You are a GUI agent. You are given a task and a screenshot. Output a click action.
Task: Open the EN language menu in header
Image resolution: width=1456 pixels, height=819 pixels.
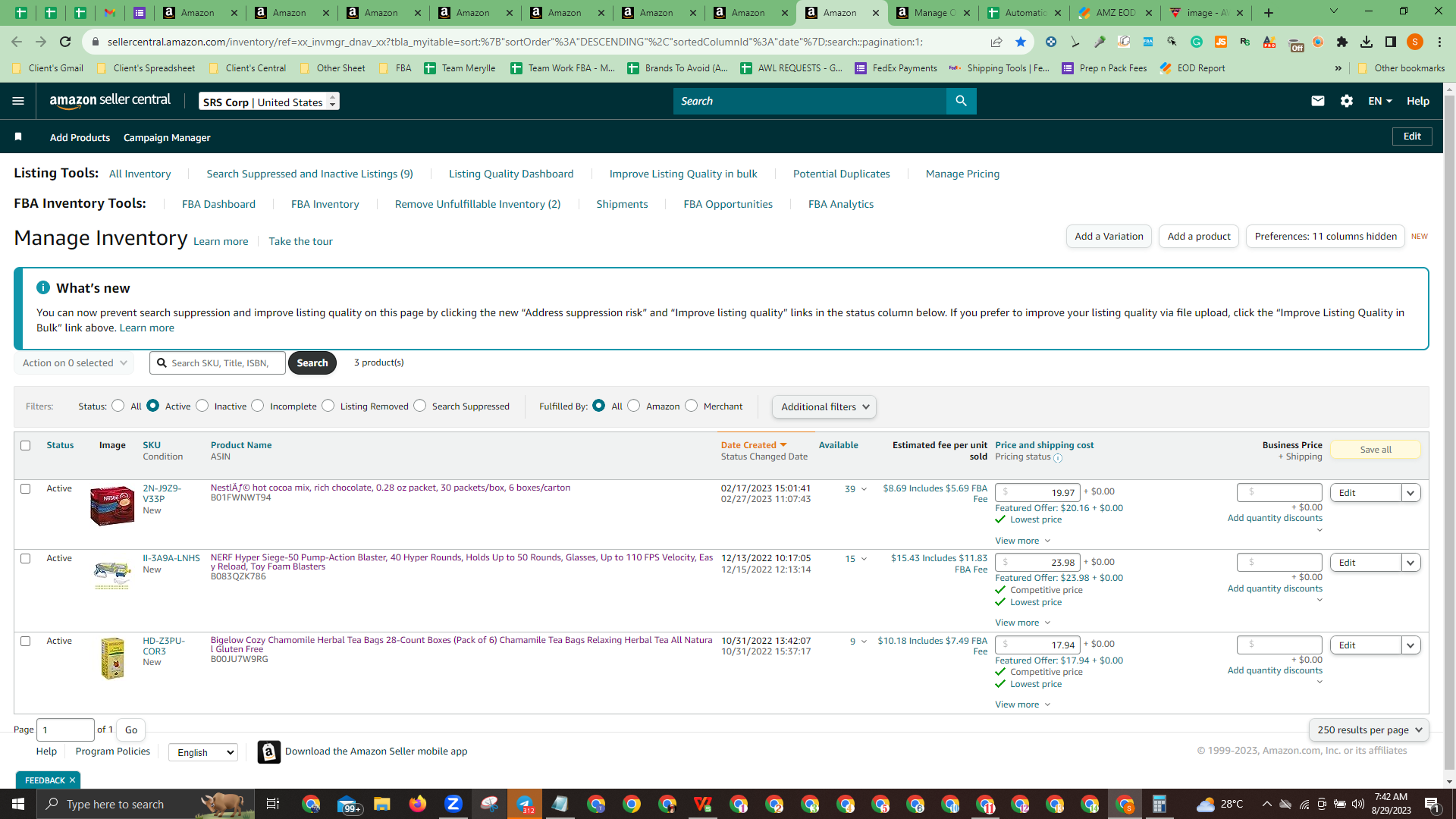click(x=1379, y=101)
